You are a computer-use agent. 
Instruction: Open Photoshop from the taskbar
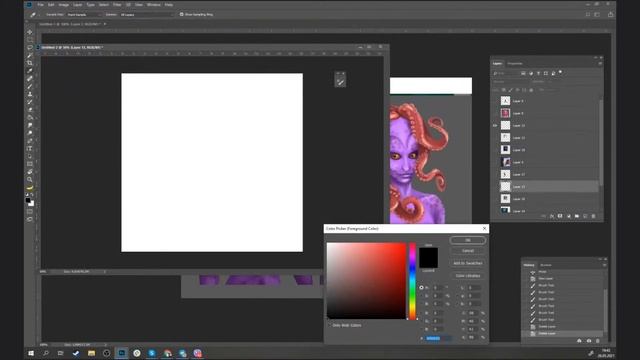(122, 353)
